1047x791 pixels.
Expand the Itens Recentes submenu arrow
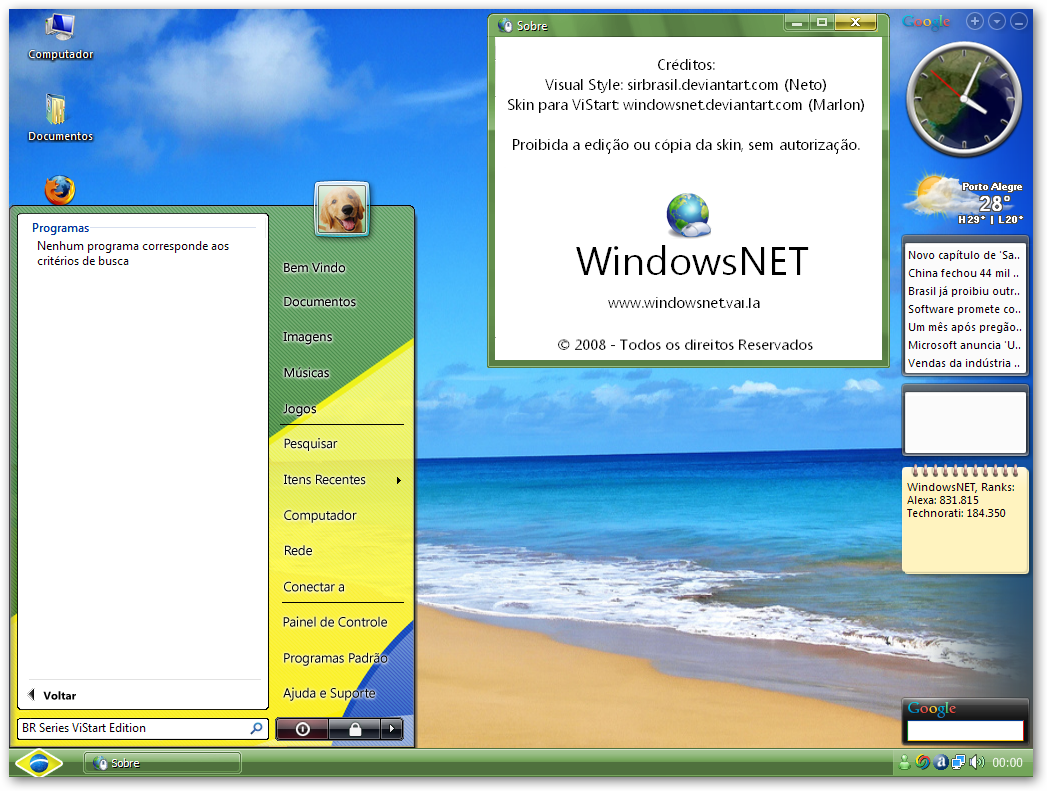[399, 480]
